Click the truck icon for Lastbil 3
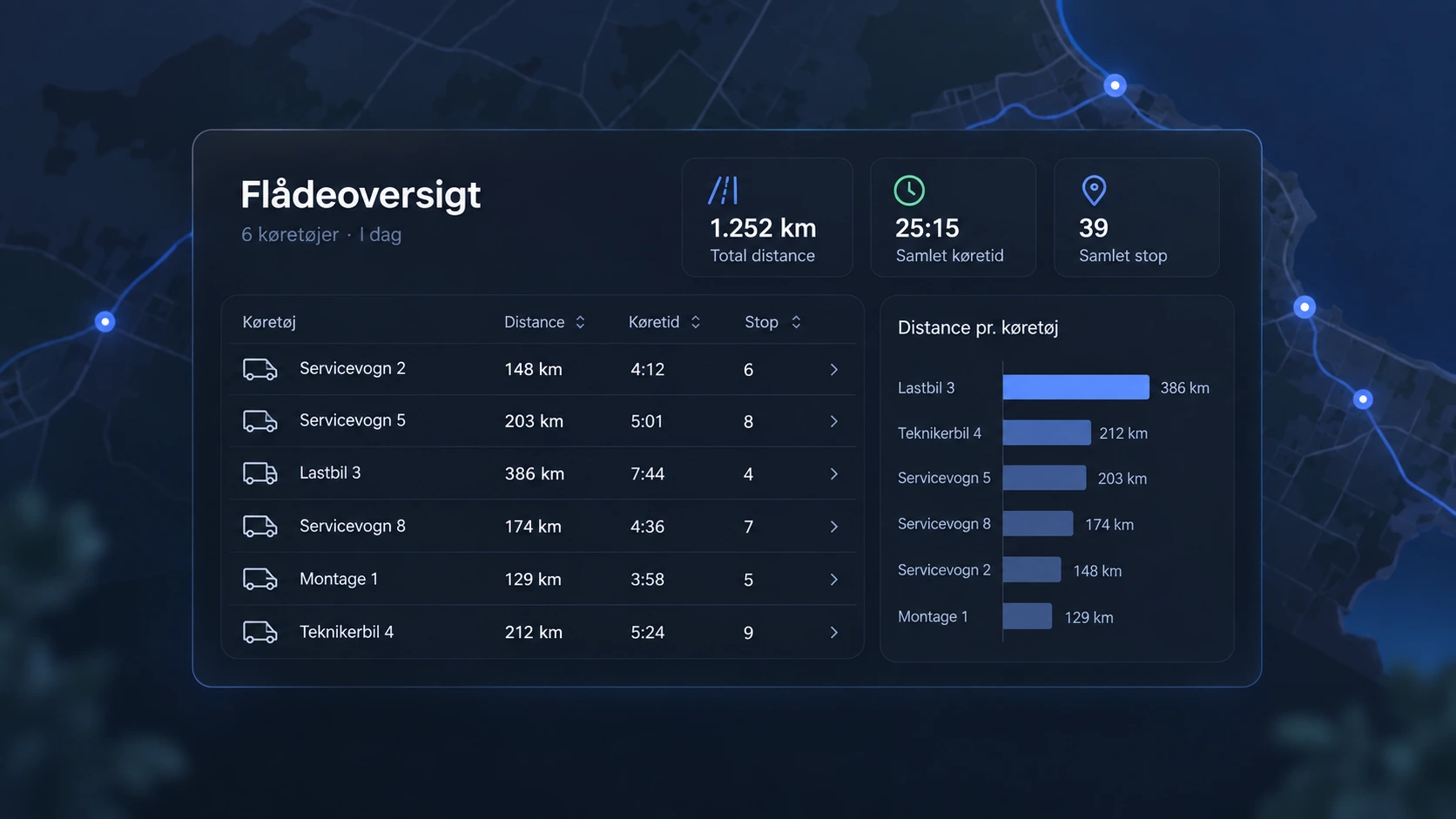 click(x=260, y=473)
